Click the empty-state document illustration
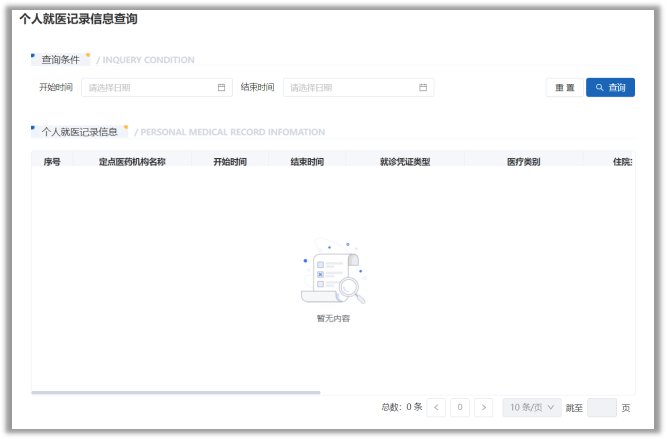The width and height of the screenshot is (667, 439). [x=333, y=272]
